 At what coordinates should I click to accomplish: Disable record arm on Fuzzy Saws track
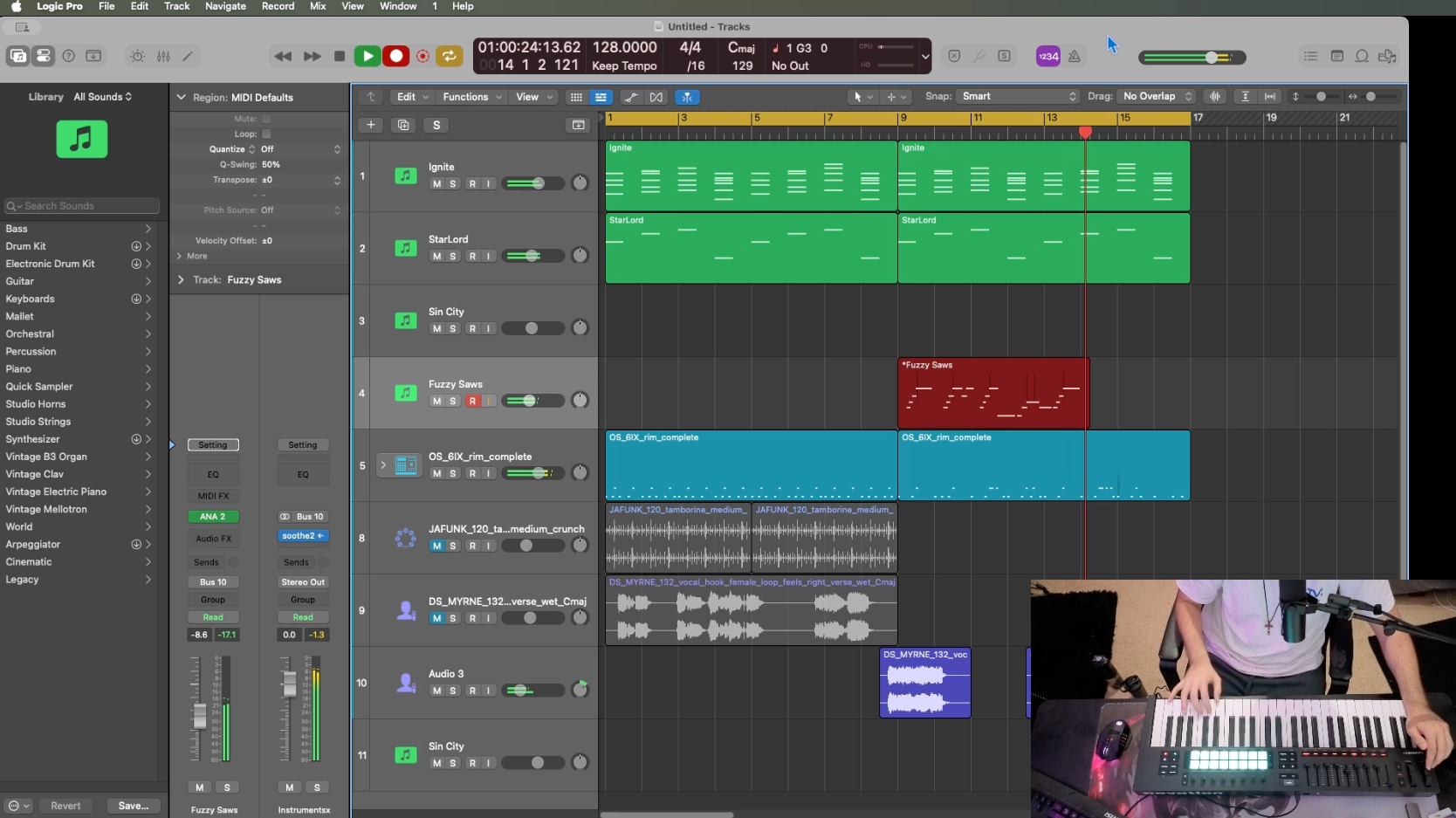point(472,401)
